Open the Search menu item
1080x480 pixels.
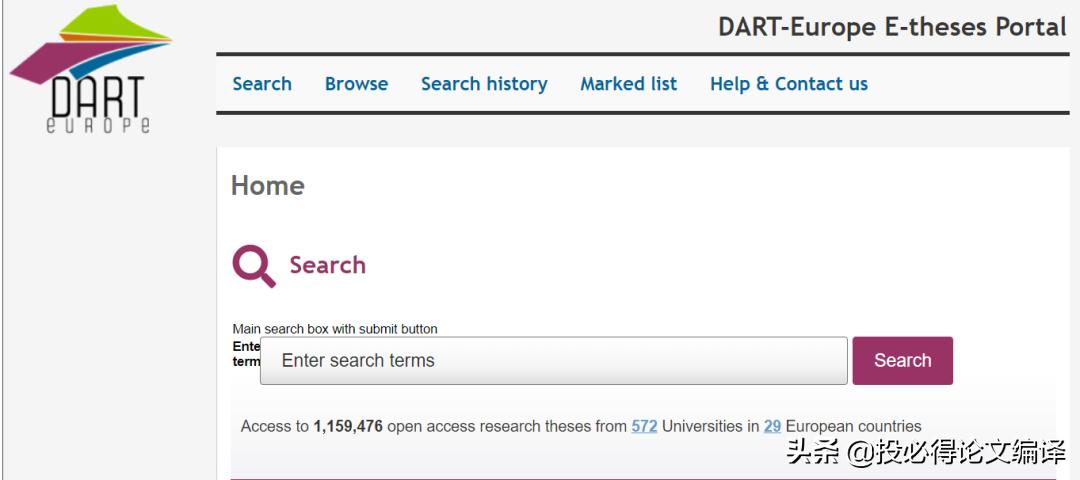click(262, 84)
